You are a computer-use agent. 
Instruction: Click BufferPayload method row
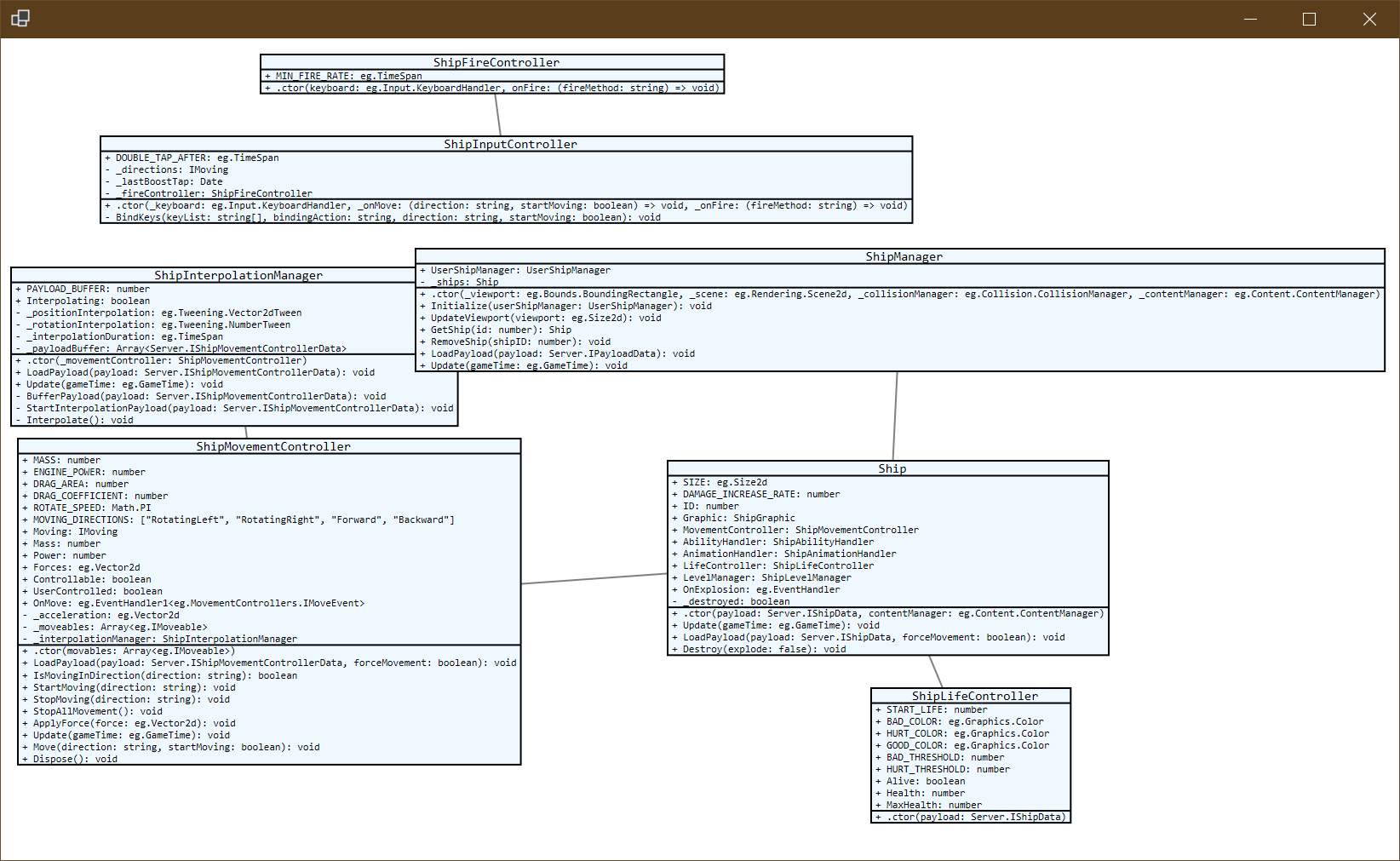200,396
